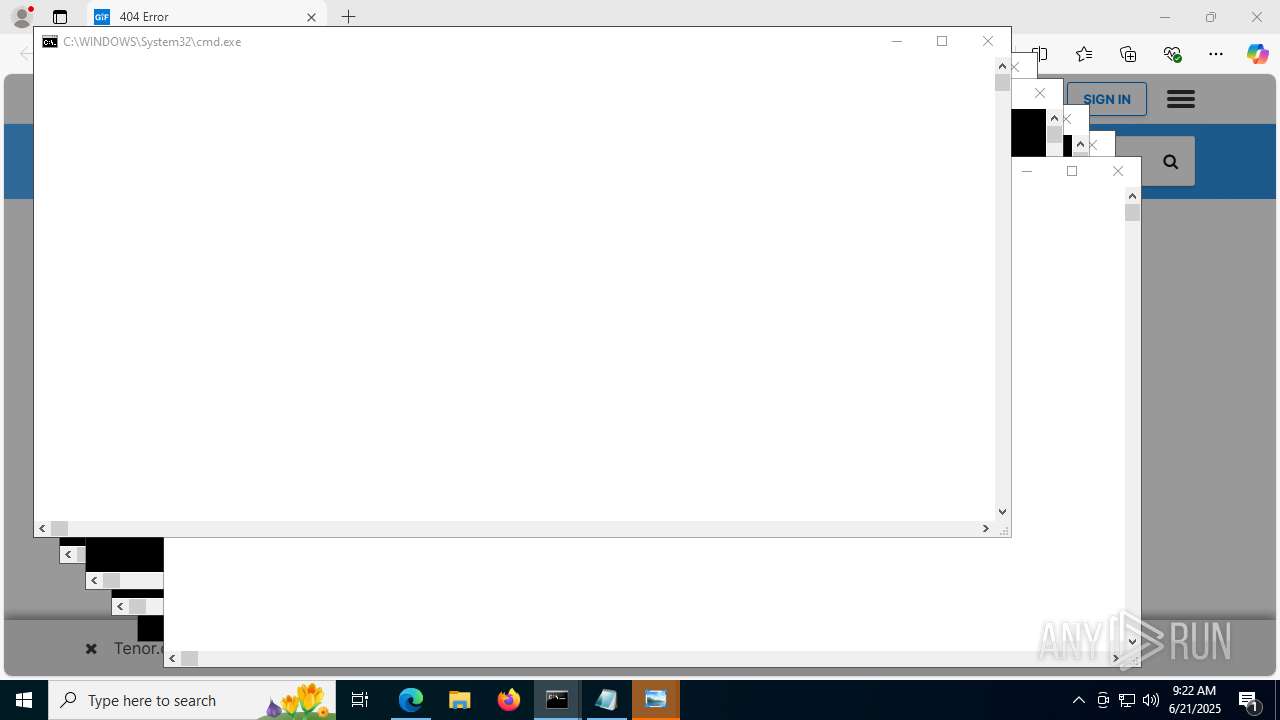
Task: Open Firefox from the taskbar
Action: coord(509,700)
